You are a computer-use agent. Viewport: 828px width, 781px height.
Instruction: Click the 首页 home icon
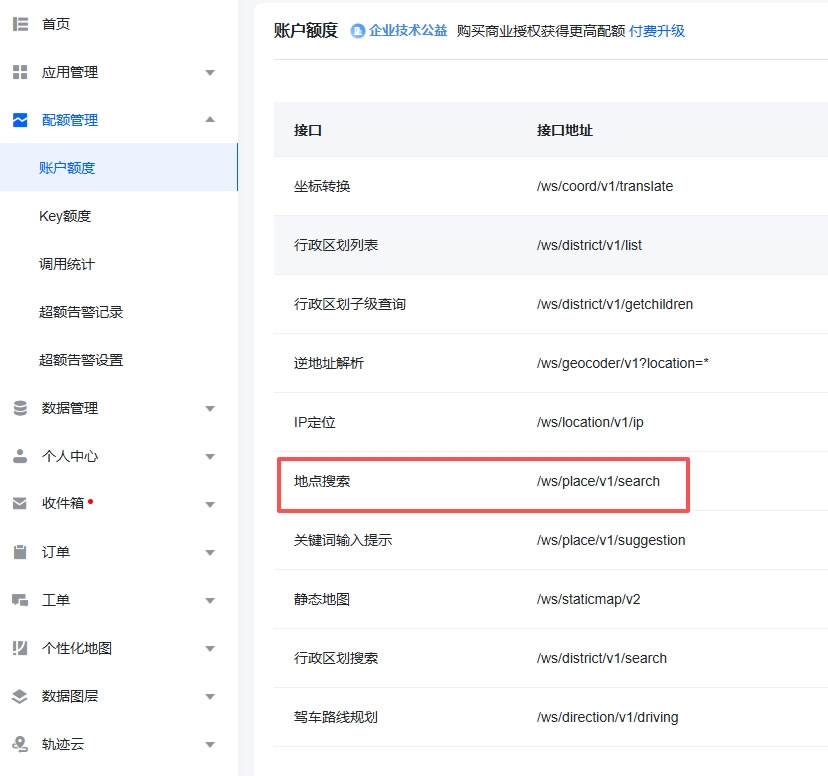20,24
